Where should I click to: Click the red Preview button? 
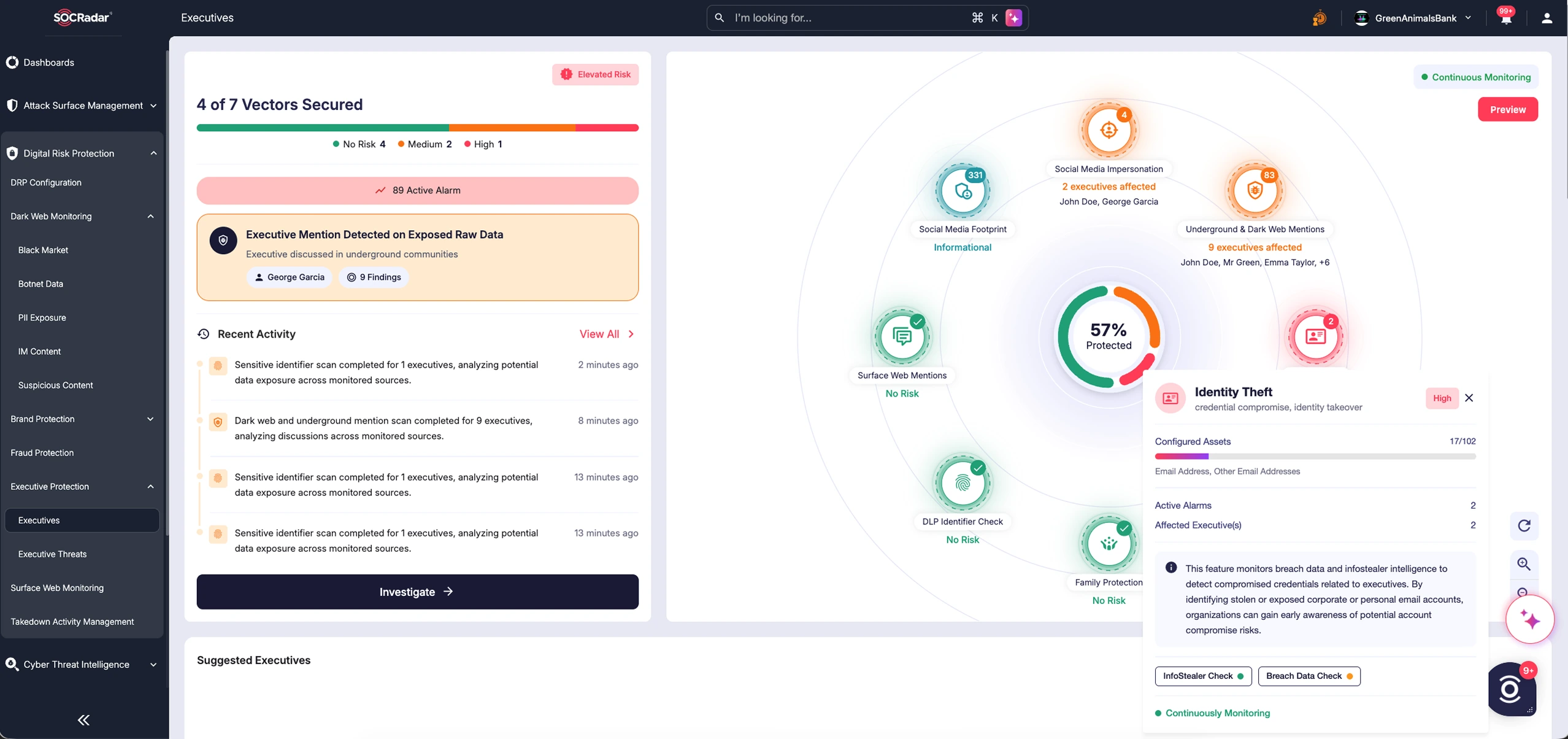click(1507, 109)
